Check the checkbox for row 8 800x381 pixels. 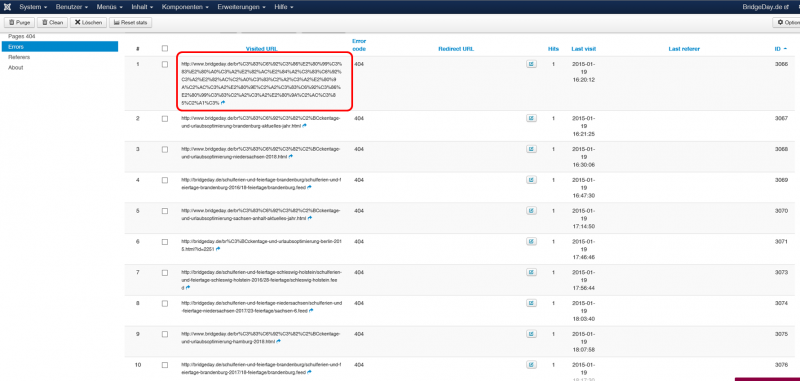[x=164, y=303]
